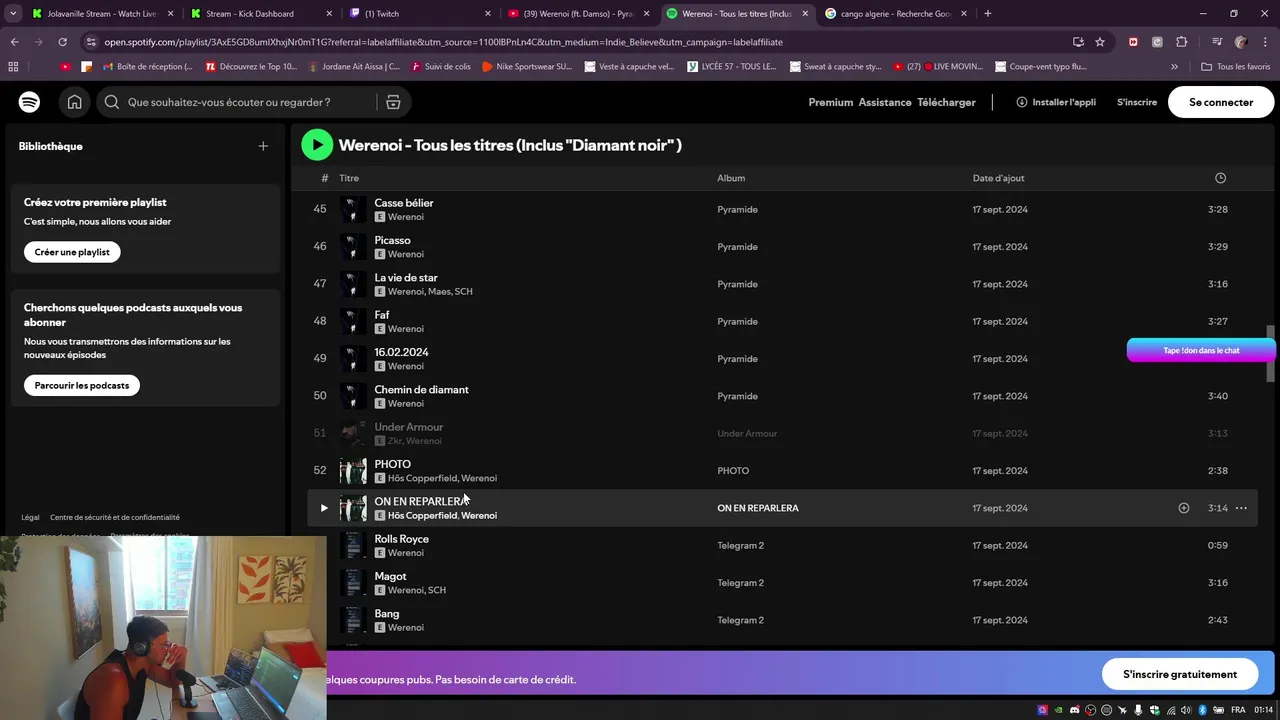Click the track list vertical scrollbar thumb
The height and width of the screenshot is (720, 1280).
tap(1271, 353)
